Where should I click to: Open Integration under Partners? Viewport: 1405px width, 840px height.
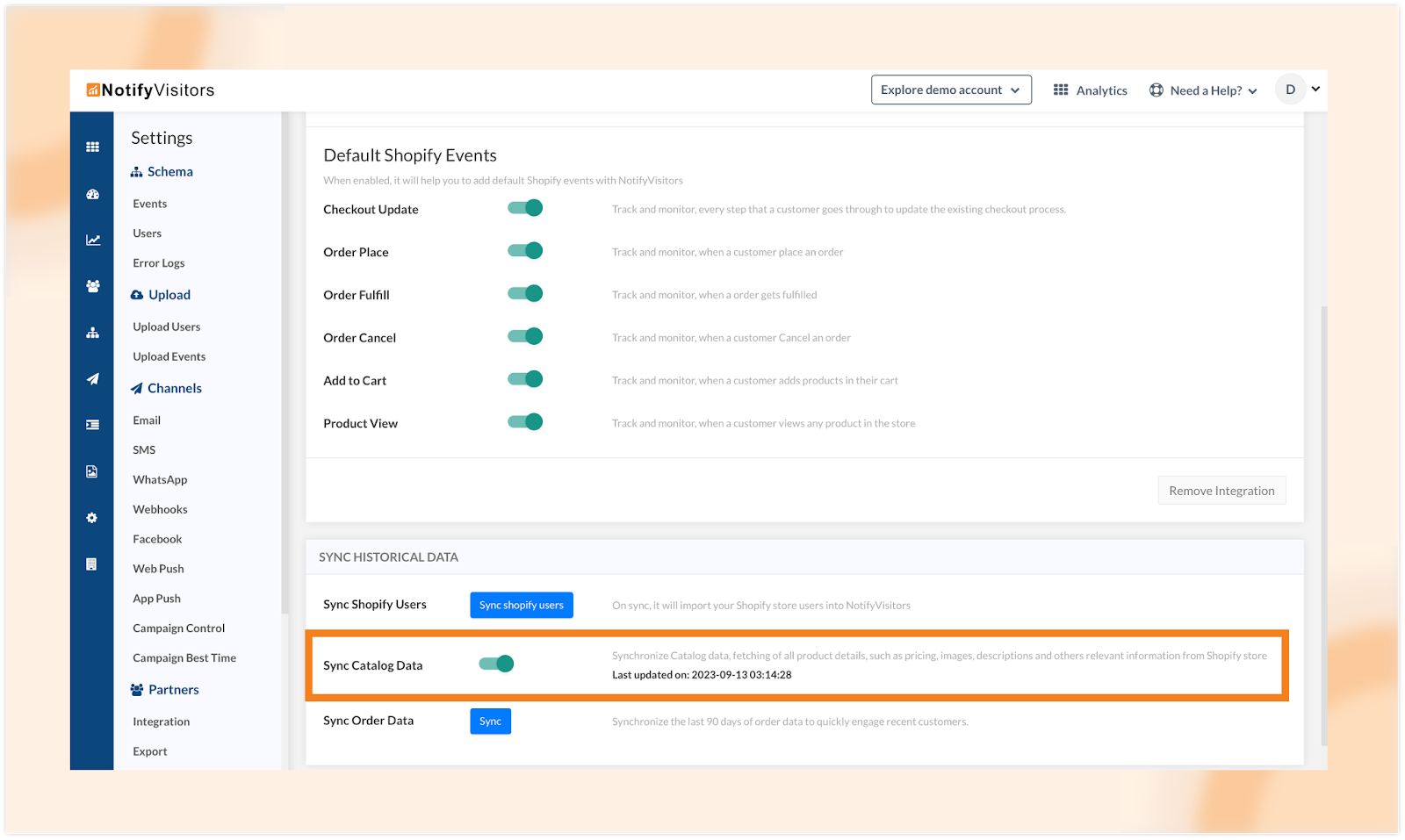pos(162,722)
